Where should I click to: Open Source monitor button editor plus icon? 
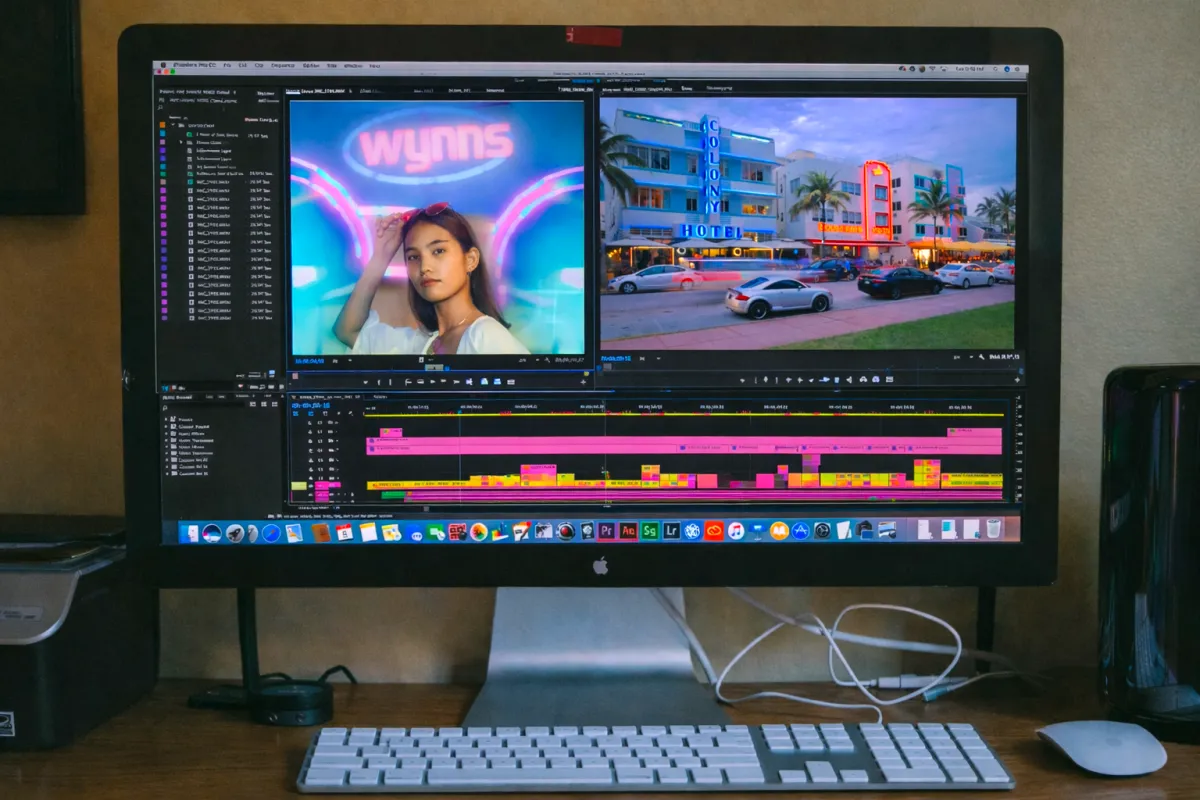[583, 382]
